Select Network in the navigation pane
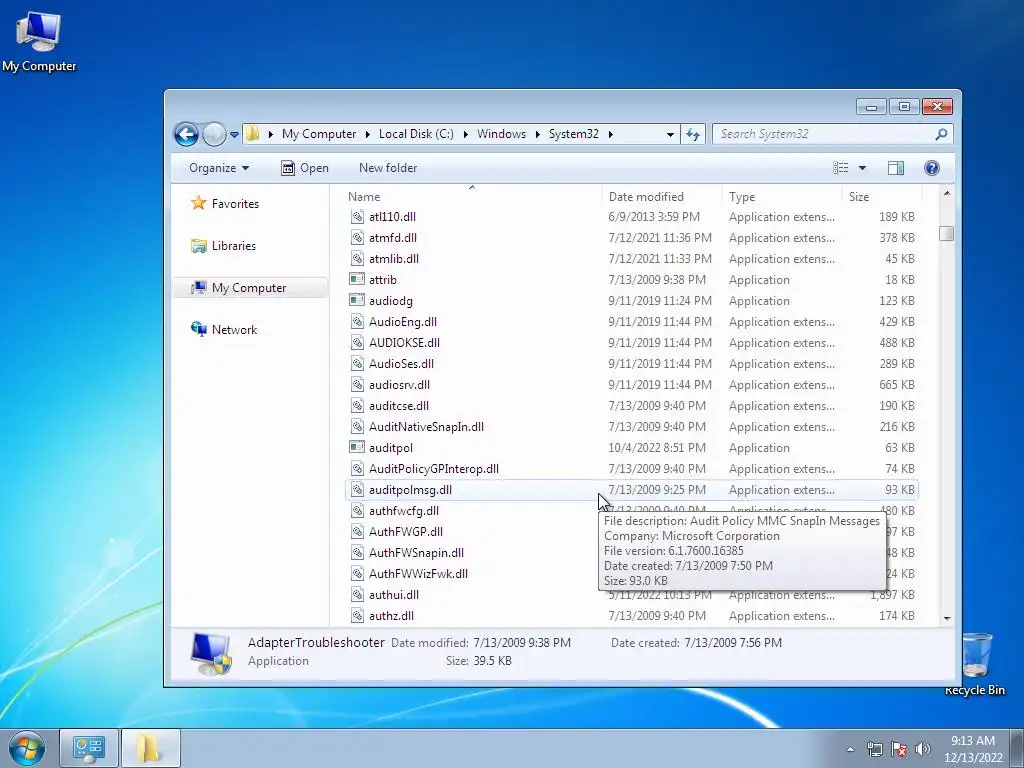Screen dimensions: 1024x768 click(224, 330)
